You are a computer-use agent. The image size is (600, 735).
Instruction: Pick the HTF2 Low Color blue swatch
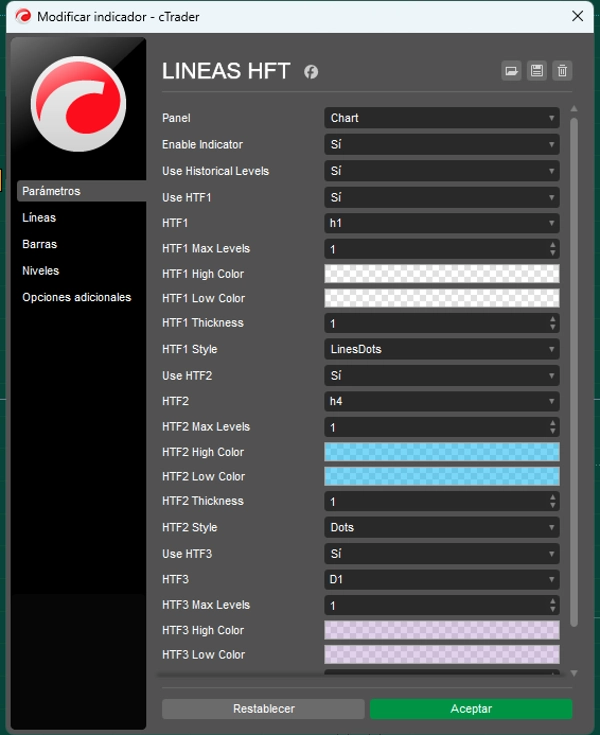point(442,476)
